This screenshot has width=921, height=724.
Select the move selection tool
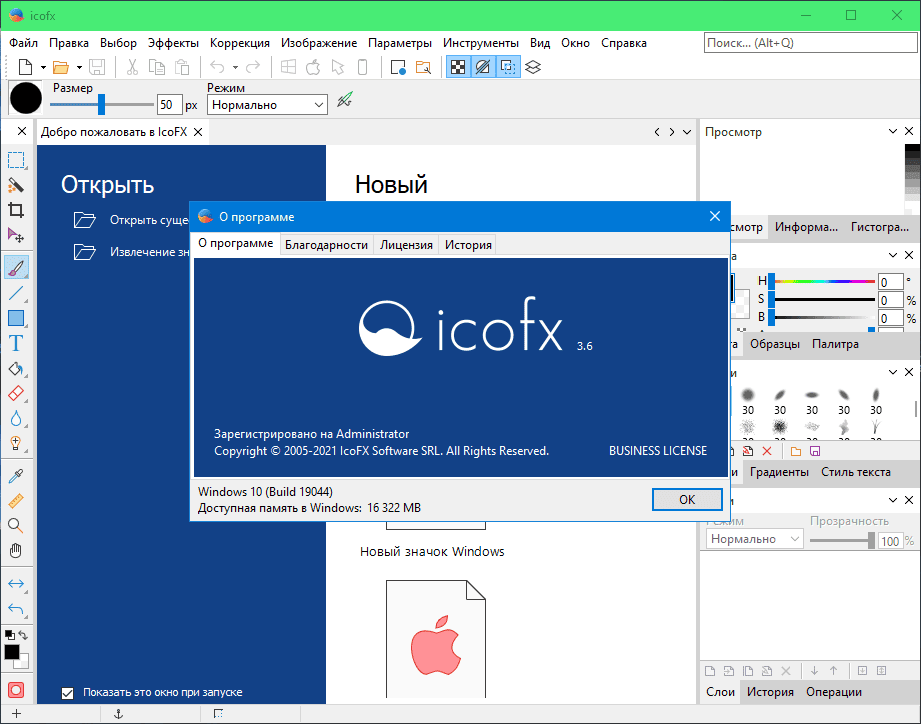(16, 235)
